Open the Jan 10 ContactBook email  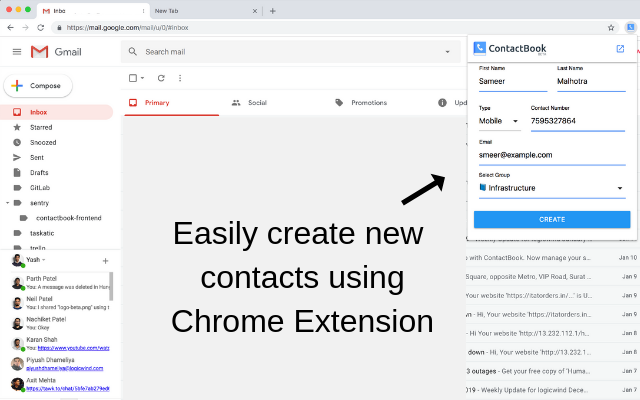pyautogui.click(x=552, y=258)
